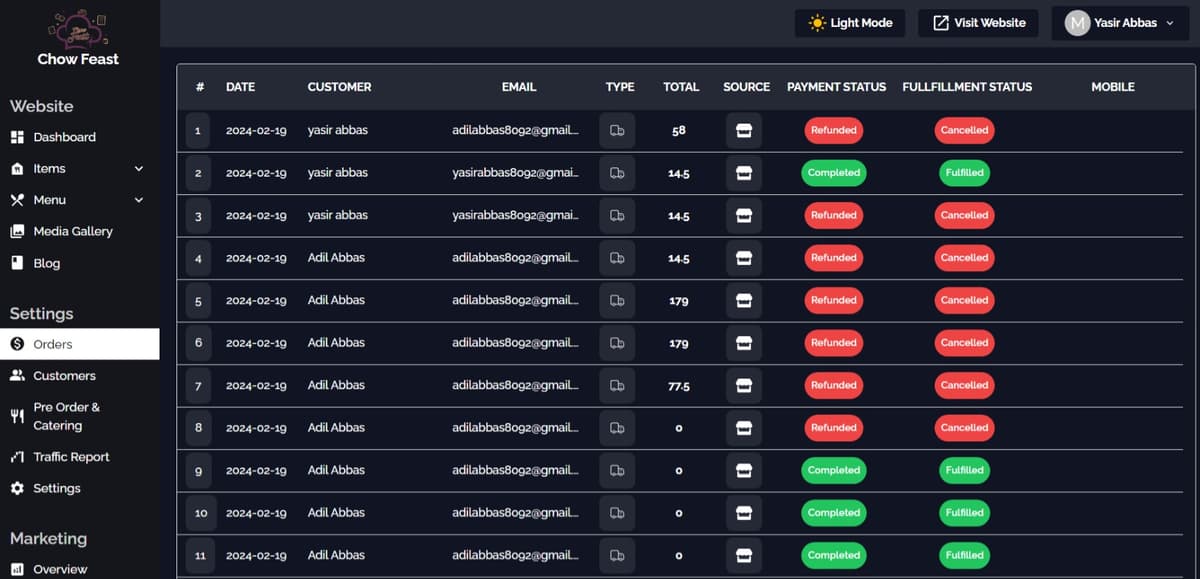Viewport: 1200px width, 579px height.
Task: Click the Refunded badge on order 1
Action: click(x=833, y=130)
